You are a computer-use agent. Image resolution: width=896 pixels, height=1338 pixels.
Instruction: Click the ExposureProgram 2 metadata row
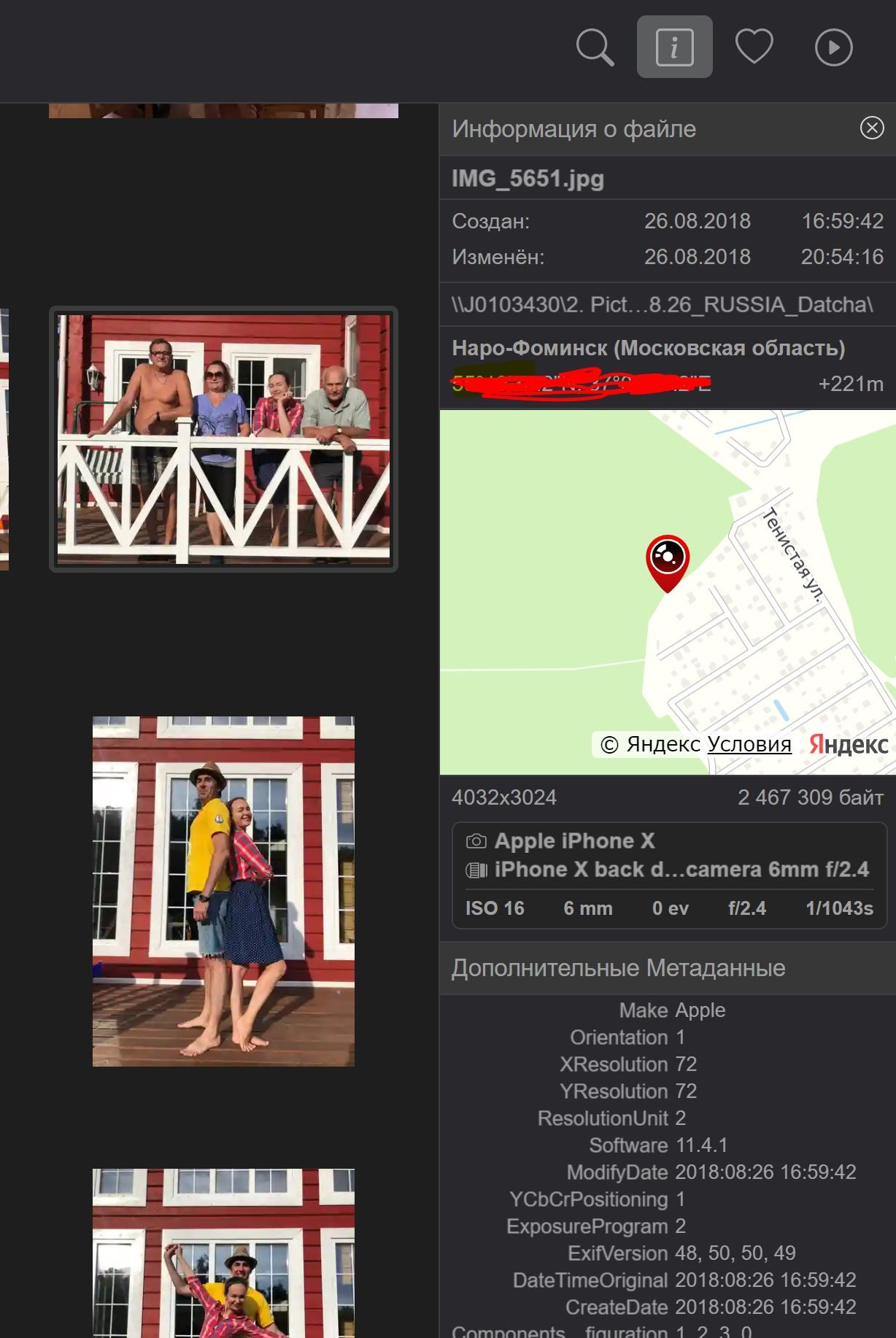pos(596,1226)
